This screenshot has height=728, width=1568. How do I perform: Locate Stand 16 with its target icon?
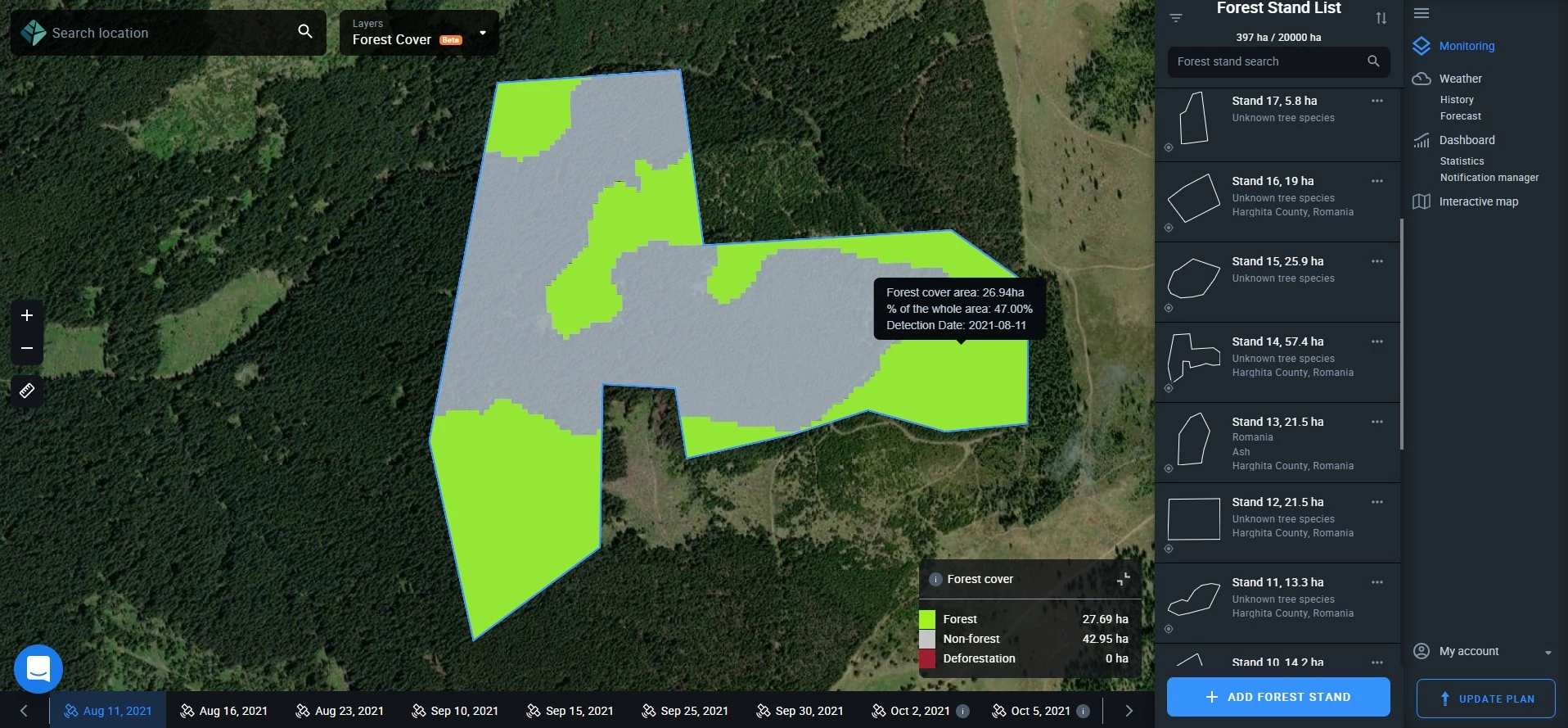(x=1169, y=228)
